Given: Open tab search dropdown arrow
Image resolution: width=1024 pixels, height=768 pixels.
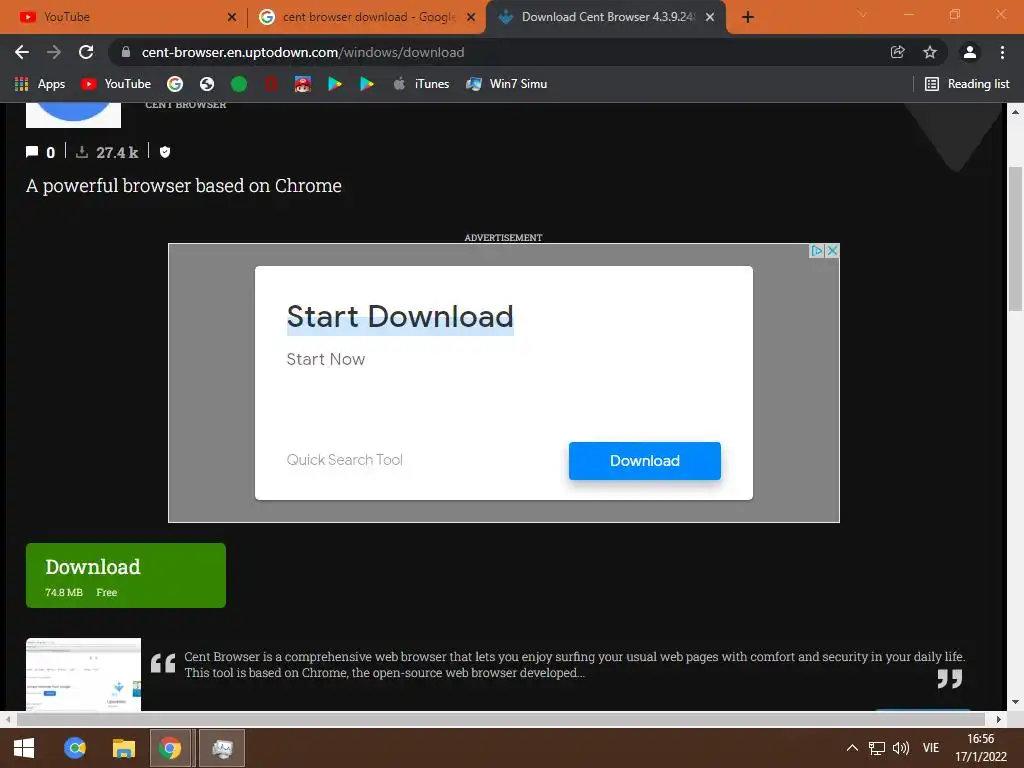Looking at the screenshot, I should coord(863,14).
